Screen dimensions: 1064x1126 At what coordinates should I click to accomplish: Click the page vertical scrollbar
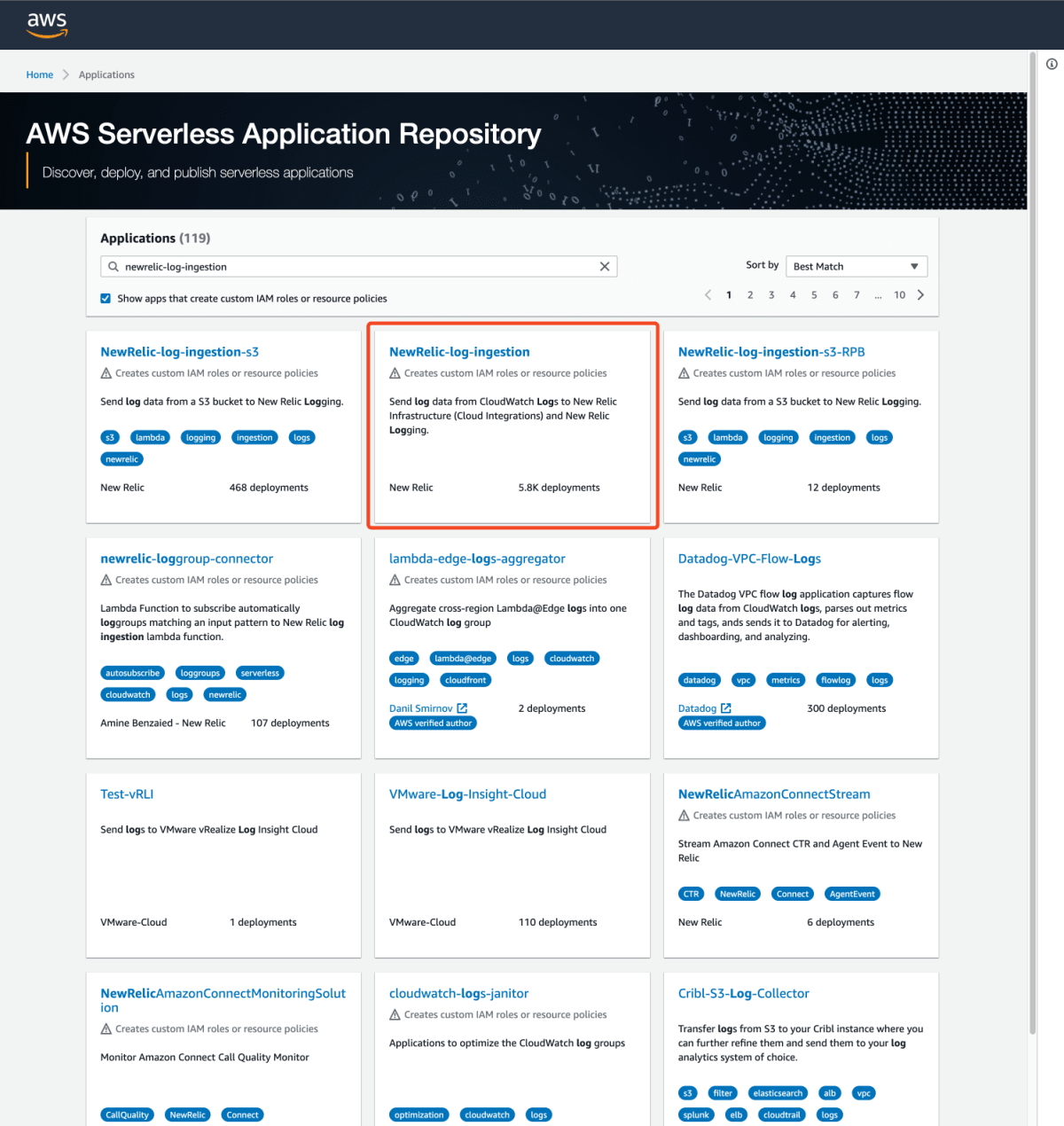[1032, 541]
